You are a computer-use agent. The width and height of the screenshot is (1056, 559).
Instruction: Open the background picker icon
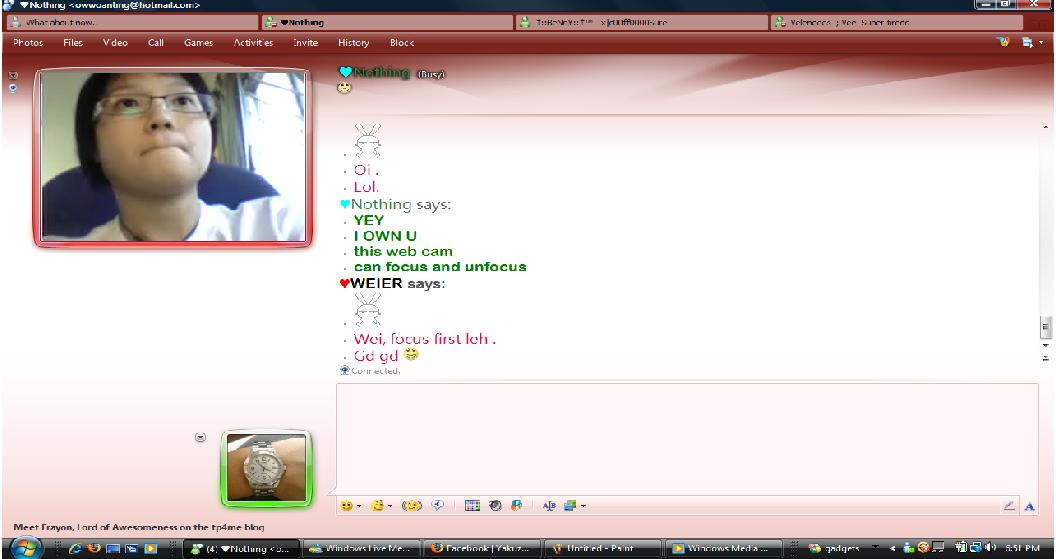(570, 506)
